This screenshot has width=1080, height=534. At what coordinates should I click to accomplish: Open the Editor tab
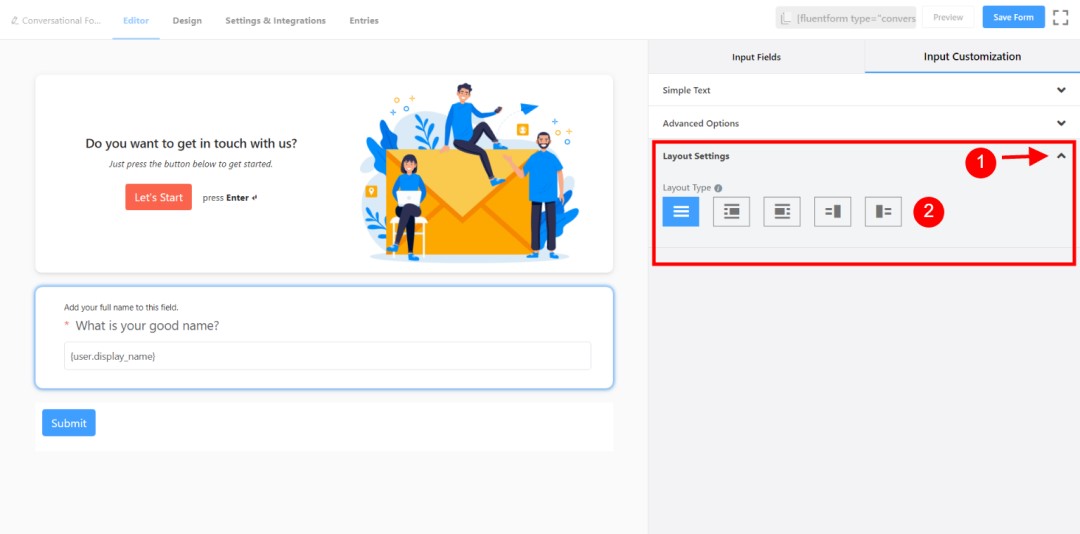click(x=136, y=21)
